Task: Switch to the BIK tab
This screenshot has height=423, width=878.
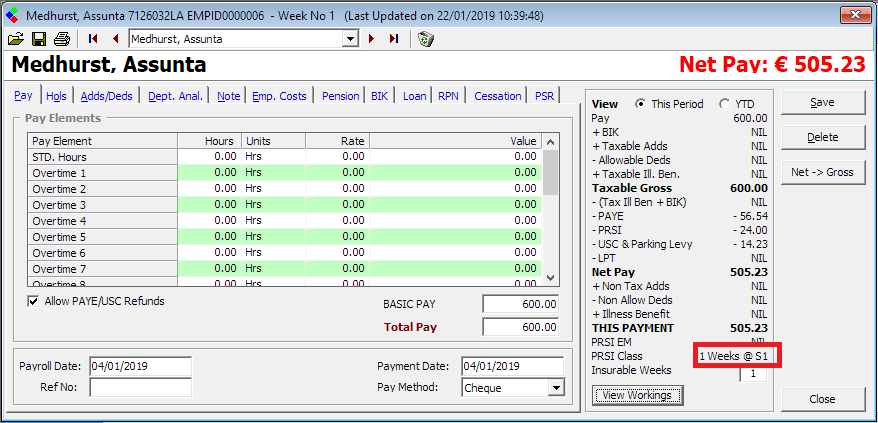Action: [382, 96]
